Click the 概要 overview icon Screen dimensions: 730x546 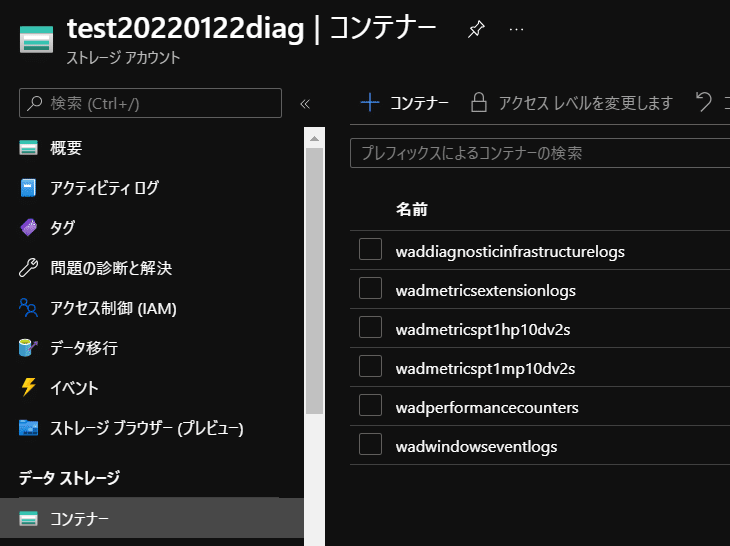click(x=28, y=148)
